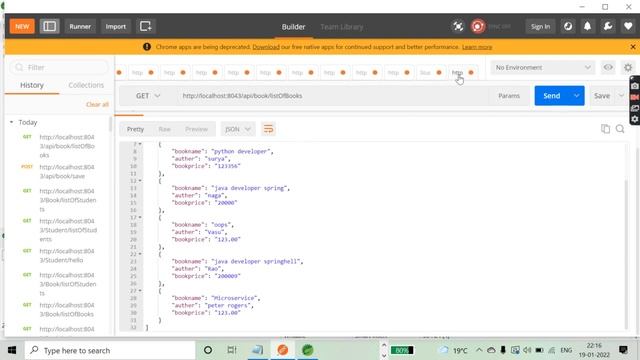The image size is (640, 360).
Task: Click the Learn more link
Action: (x=477, y=47)
